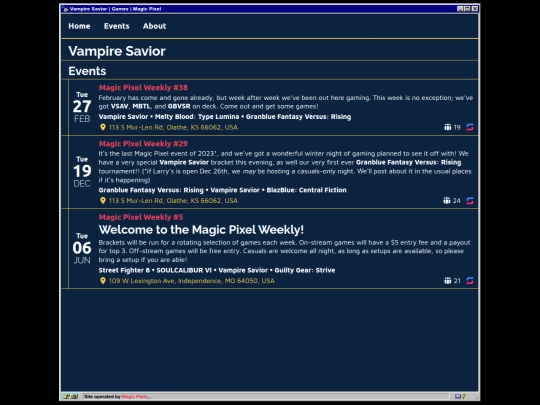Click attendee icon beside count 19
The width and height of the screenshot is (540, 405).
pyautogui.click(x=447, y=127)
